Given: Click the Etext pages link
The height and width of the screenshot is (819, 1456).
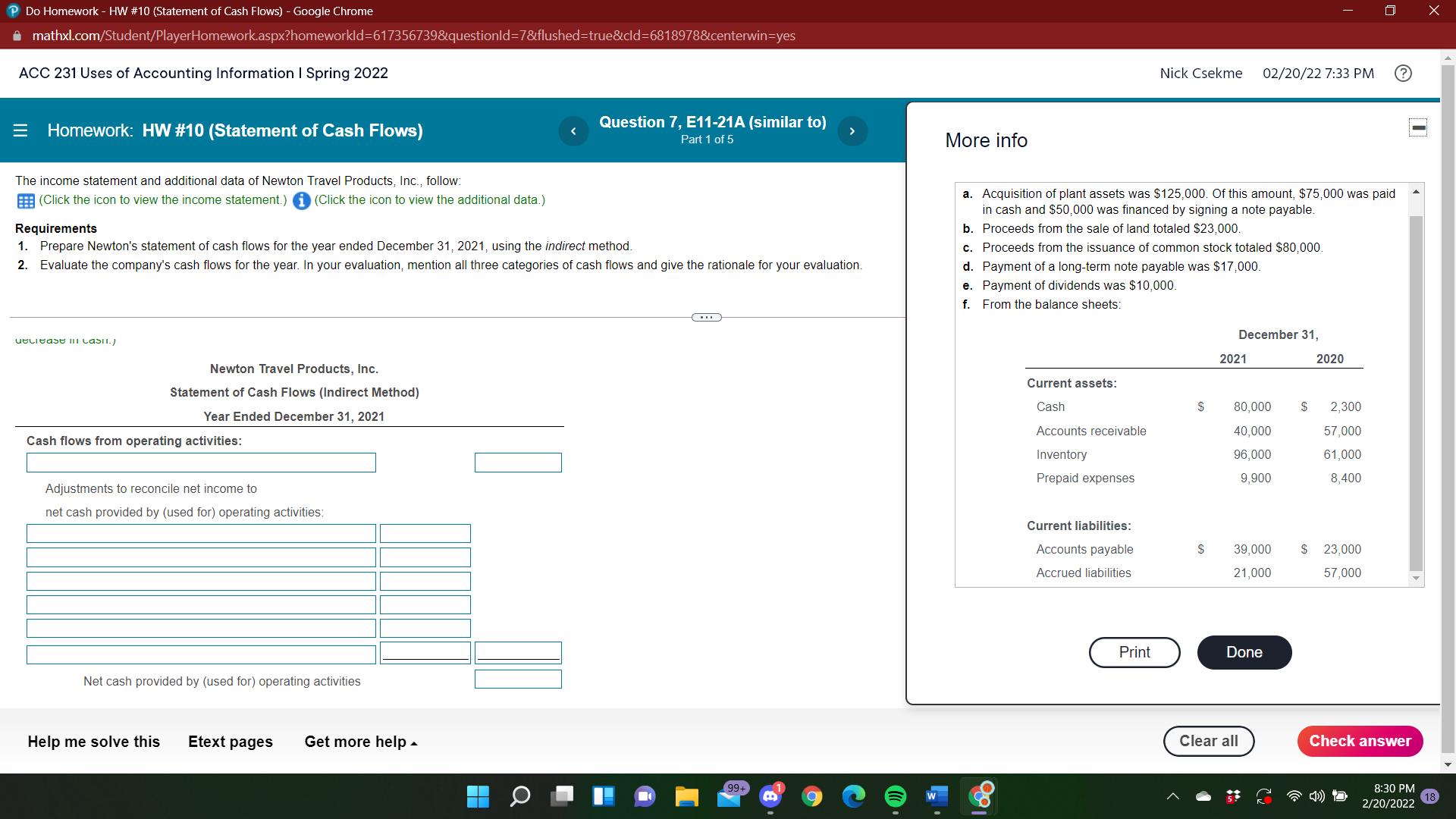Looking at the screenshot, I should 230,742.
